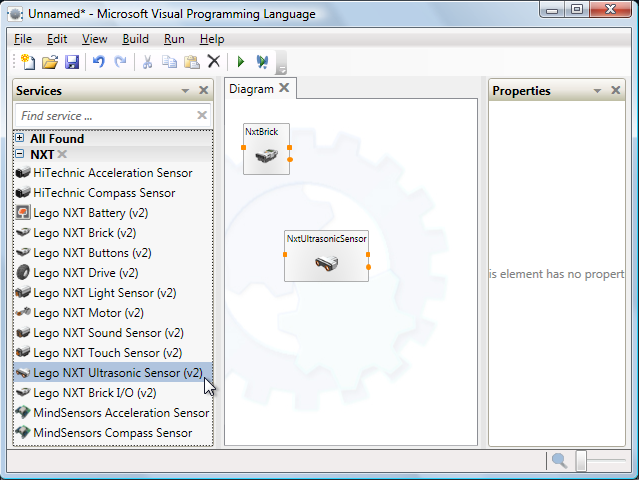
Task: Select Lego NXT Light Sensor (v2) service
Action: [x=113, y=293]
